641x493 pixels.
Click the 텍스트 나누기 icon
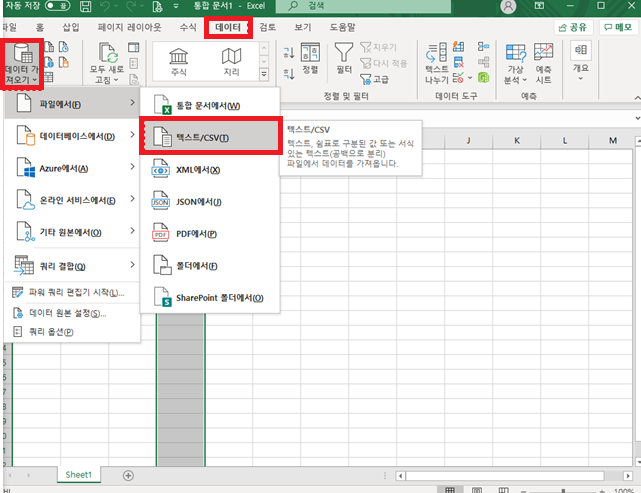pos(436,53)
